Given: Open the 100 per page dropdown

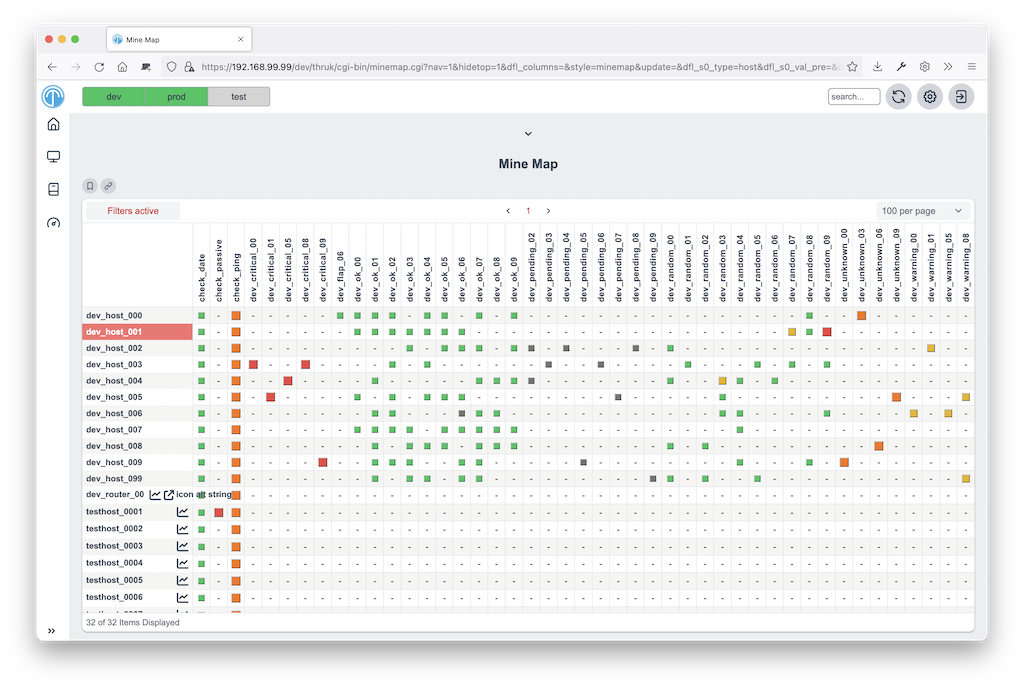Looking at the screenshot, I should 921,211.
